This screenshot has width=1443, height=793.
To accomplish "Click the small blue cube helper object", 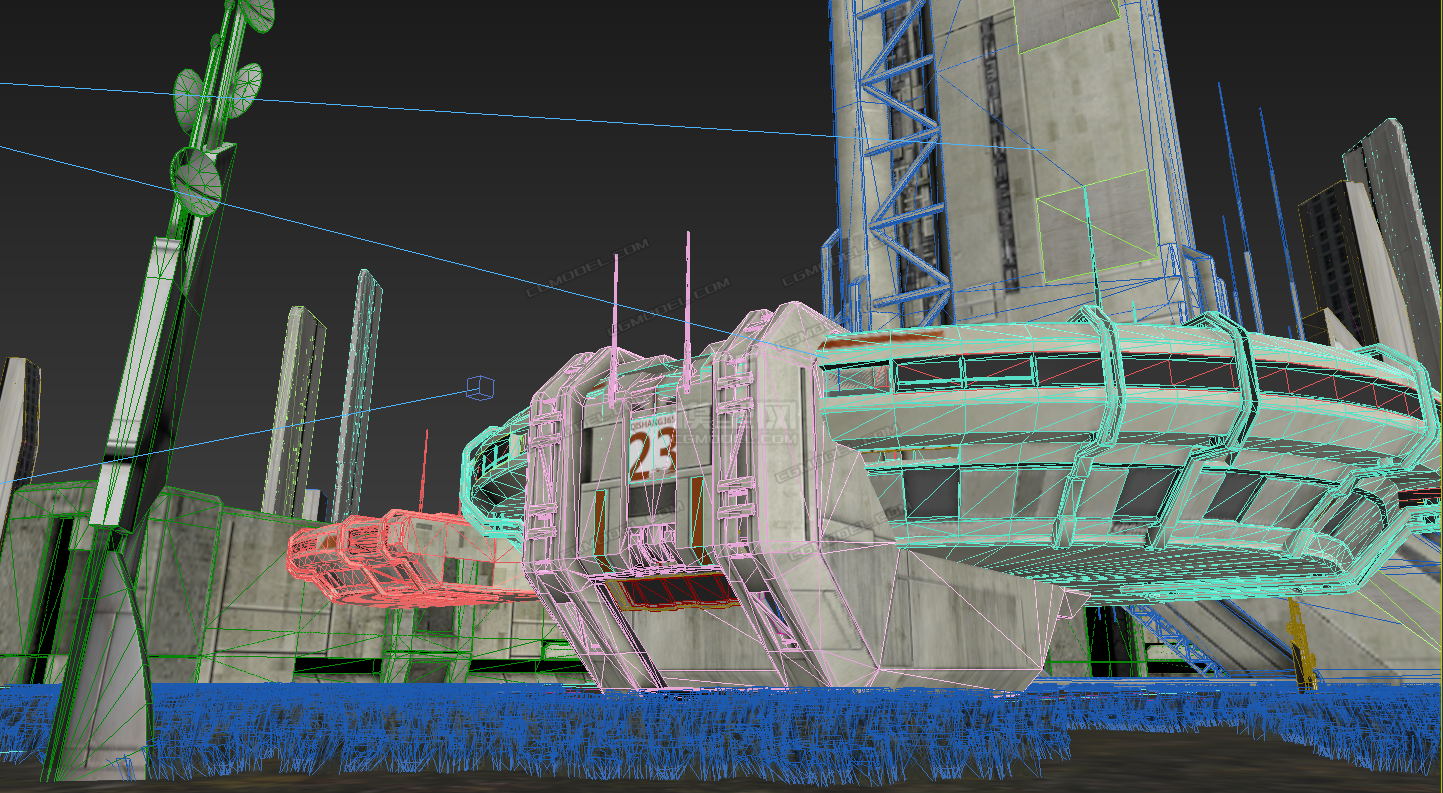I will (481, 388).
